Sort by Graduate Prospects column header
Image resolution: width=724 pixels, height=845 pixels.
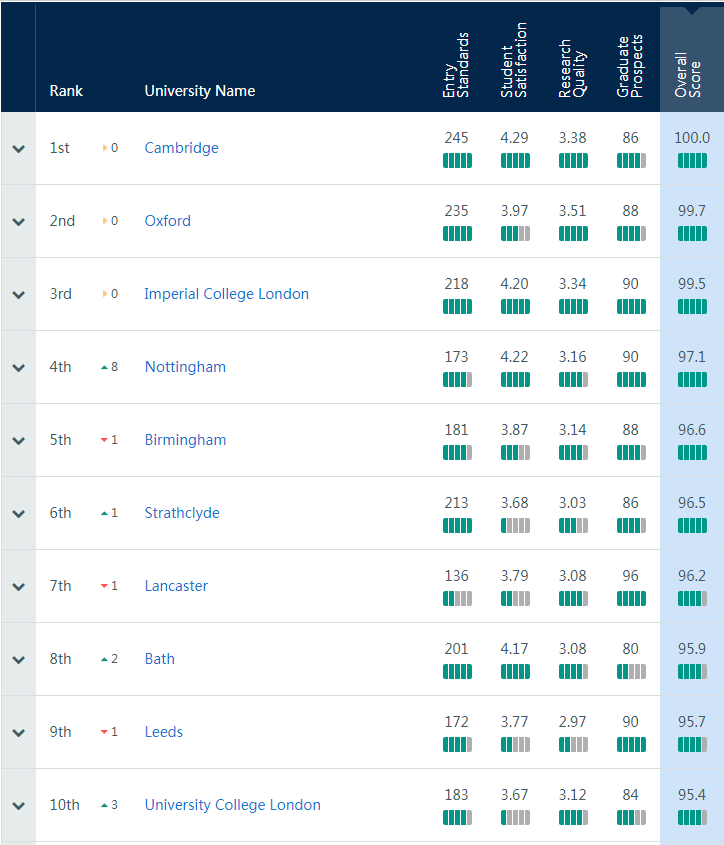click(x=630, y=66)
